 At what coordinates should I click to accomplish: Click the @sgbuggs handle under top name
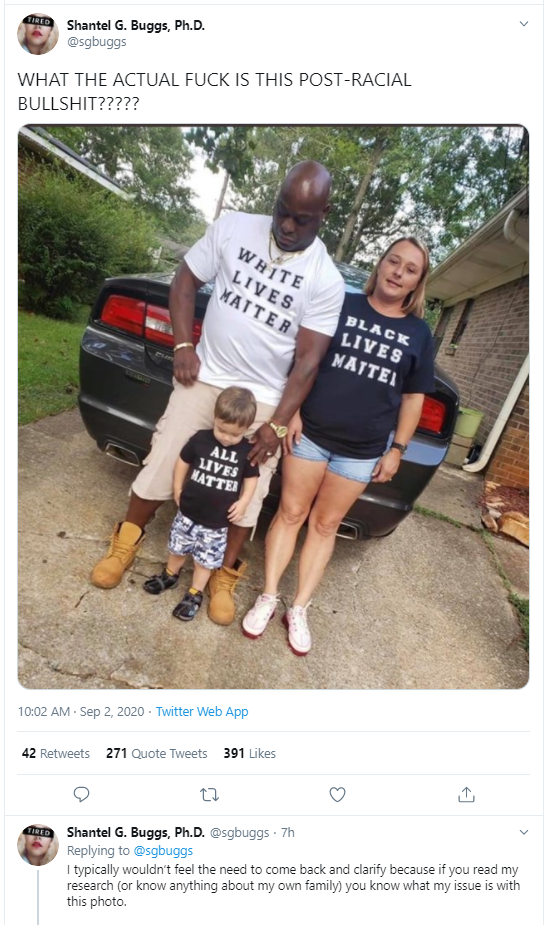(96, 42)
